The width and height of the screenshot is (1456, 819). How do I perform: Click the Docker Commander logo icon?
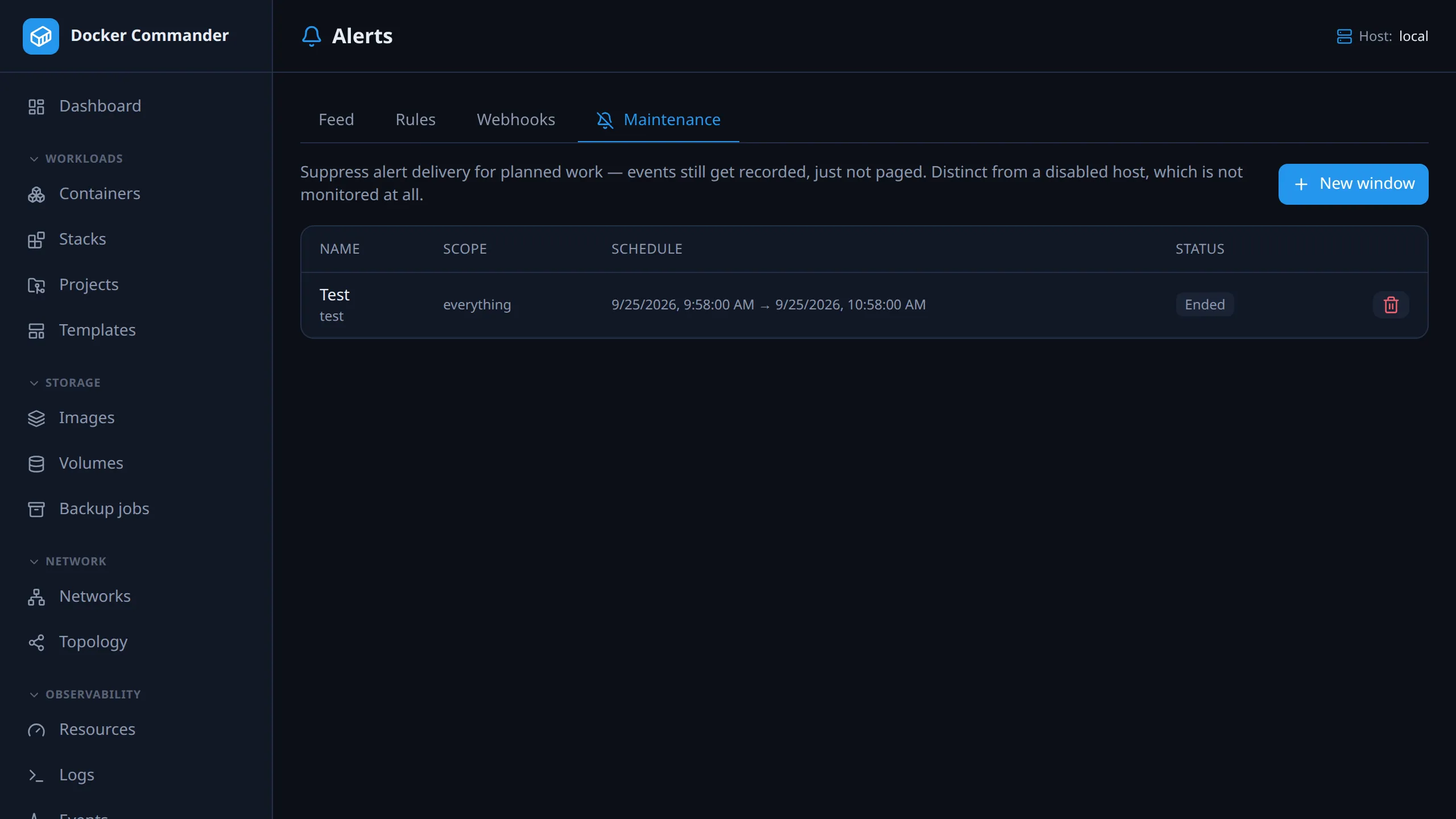coord(40,36)
